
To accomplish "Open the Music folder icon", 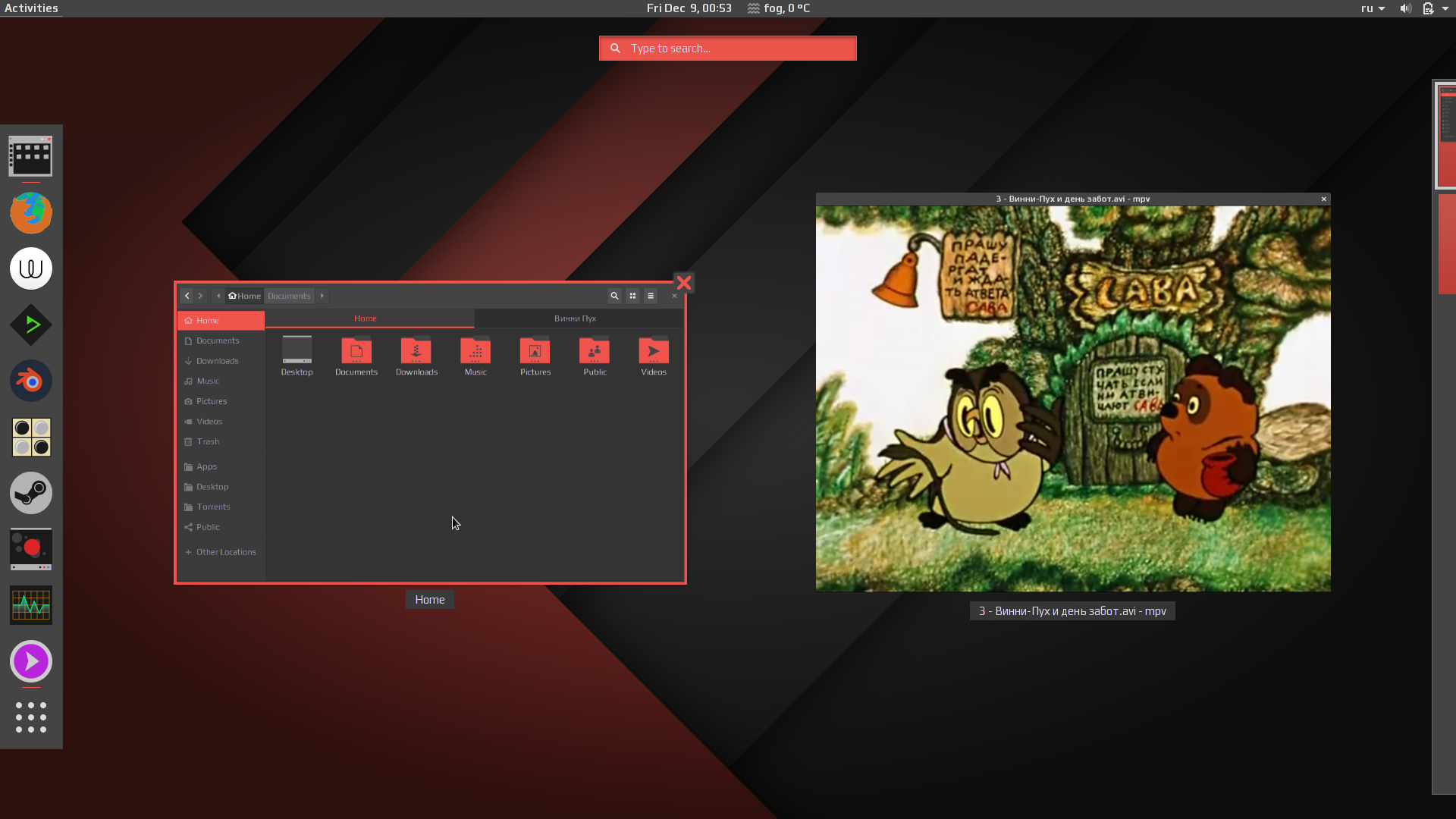I will (x=475, y=356).
